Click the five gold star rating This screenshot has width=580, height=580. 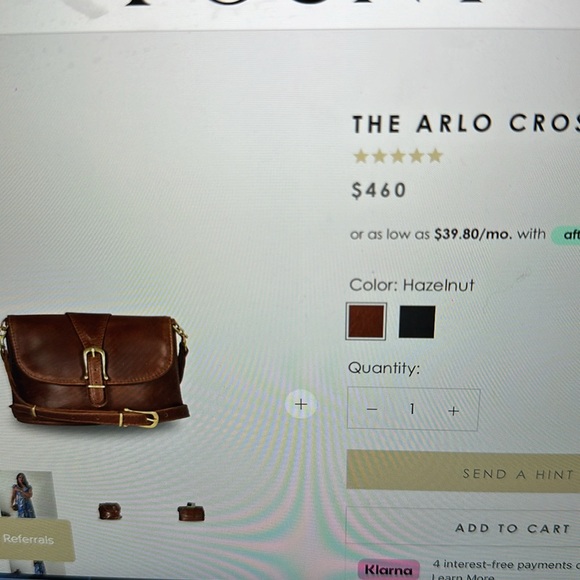pyautogui.click(x=398, y=156)
